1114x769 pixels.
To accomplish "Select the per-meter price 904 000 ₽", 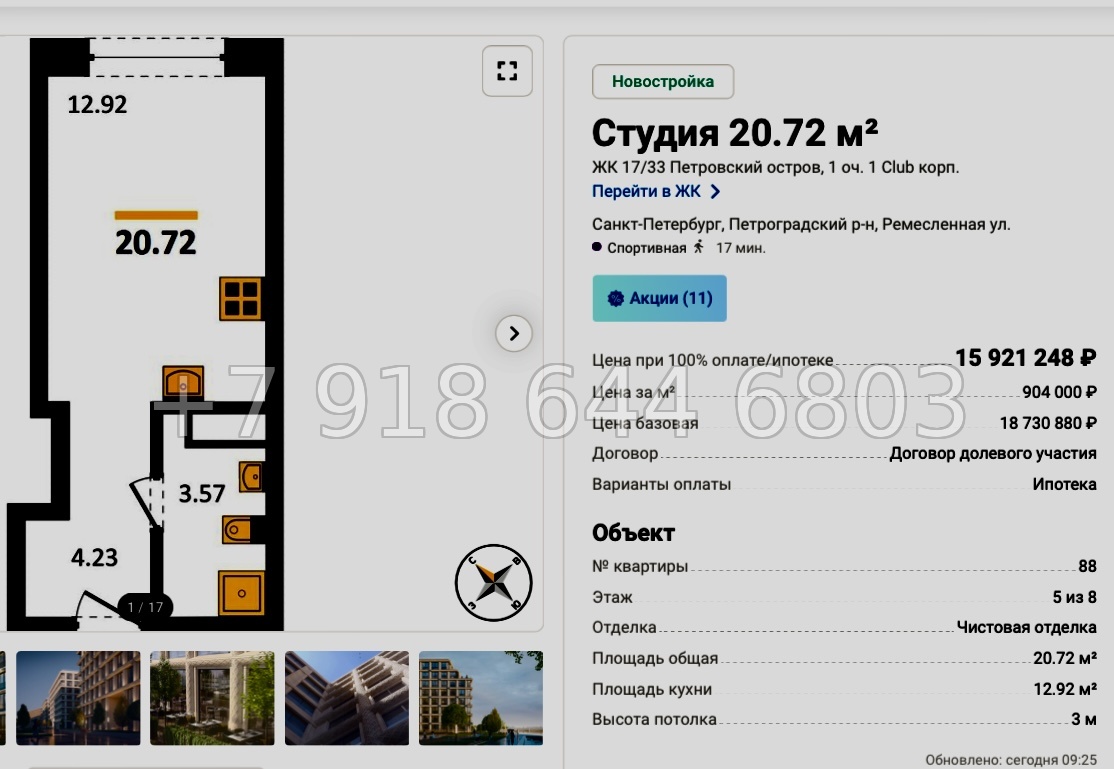I will click(1059, 392).
